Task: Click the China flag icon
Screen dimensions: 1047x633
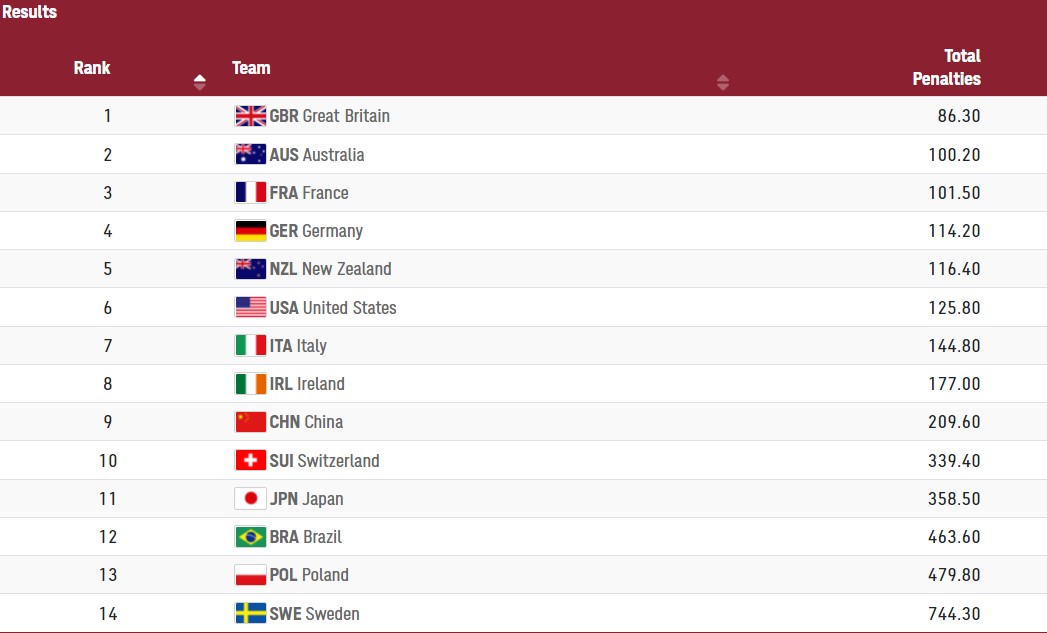Action: point(250,422)
